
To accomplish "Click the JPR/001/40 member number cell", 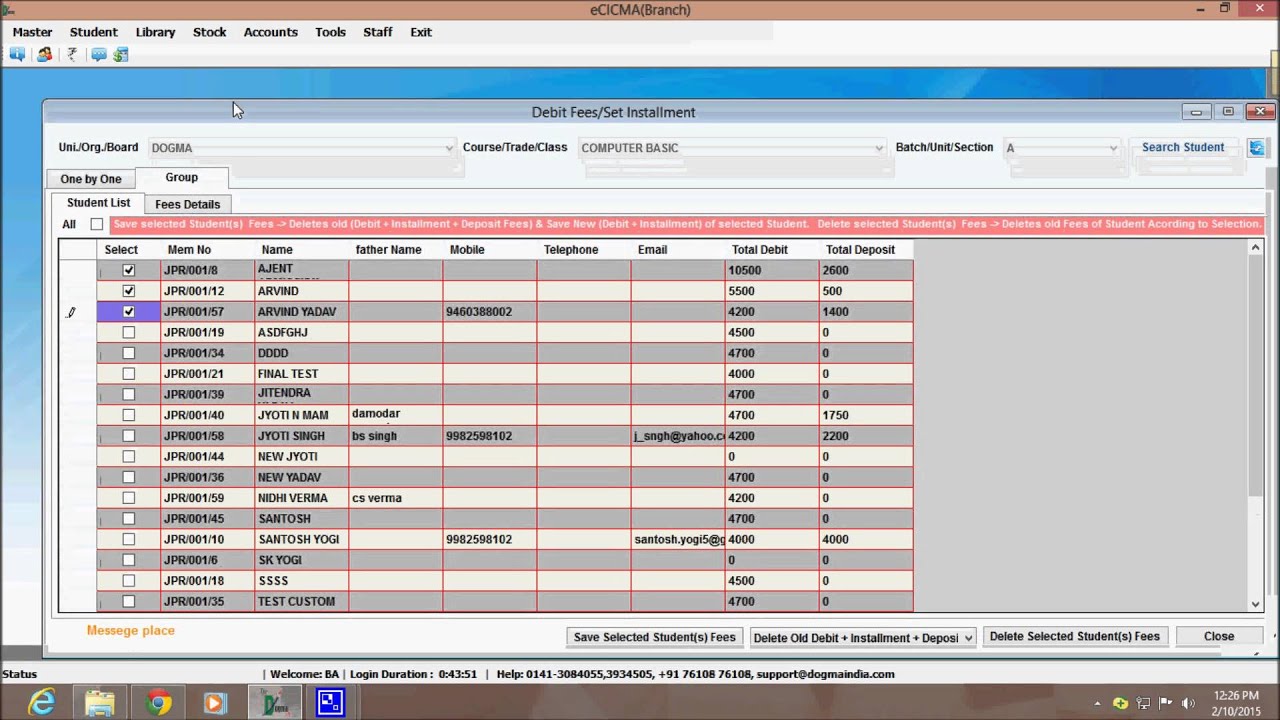I will [x=208, y=415].
